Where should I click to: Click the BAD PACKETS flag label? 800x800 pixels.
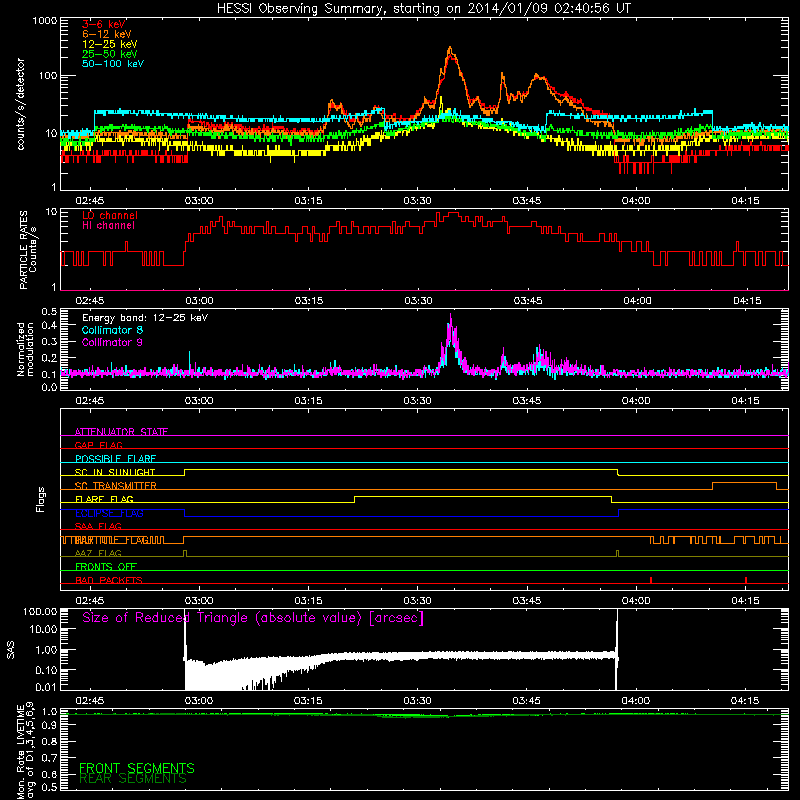click(109, 580)
